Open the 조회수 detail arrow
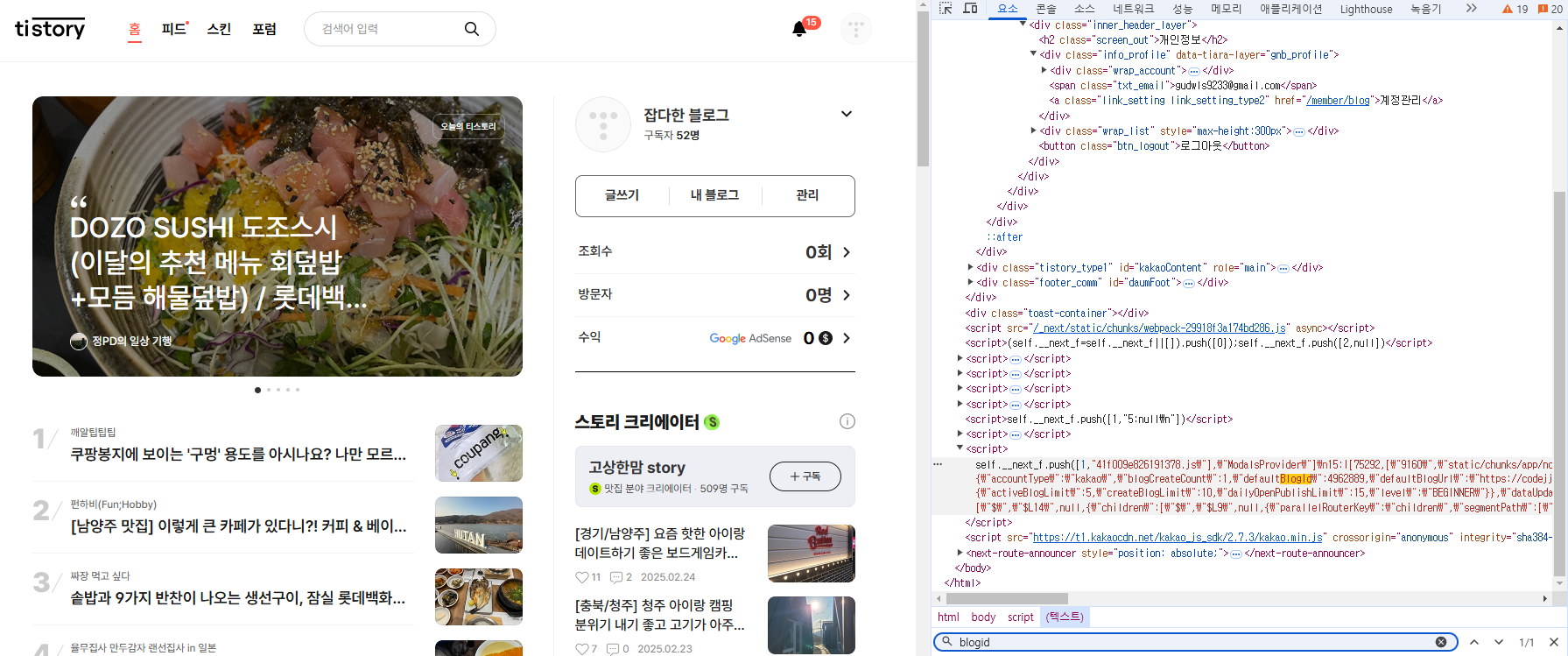The height and width of the screenshot is (656, 1568). [847, 252]
